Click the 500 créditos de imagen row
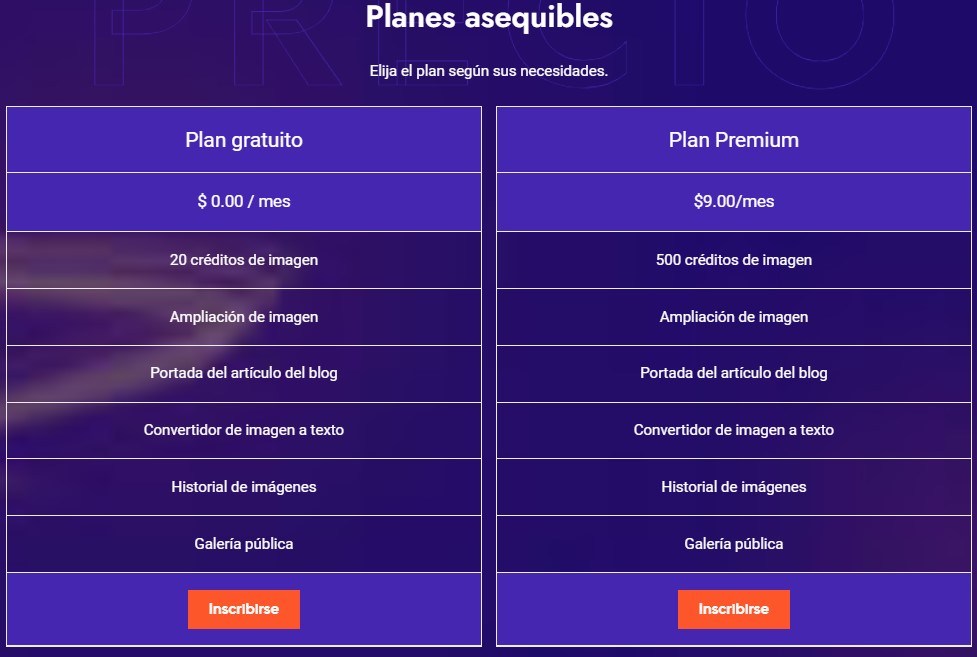Image resolution: width=977 pixels, height=657 pixels. (734, 260)
